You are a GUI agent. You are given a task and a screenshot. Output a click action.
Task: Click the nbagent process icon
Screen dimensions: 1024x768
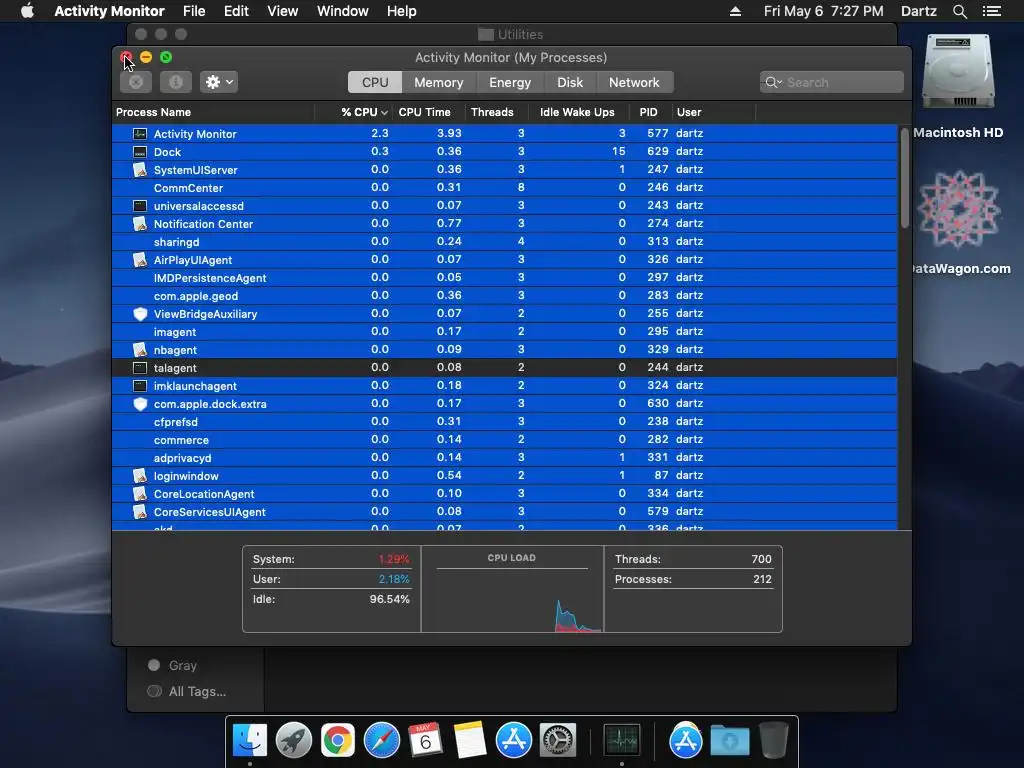140,349
